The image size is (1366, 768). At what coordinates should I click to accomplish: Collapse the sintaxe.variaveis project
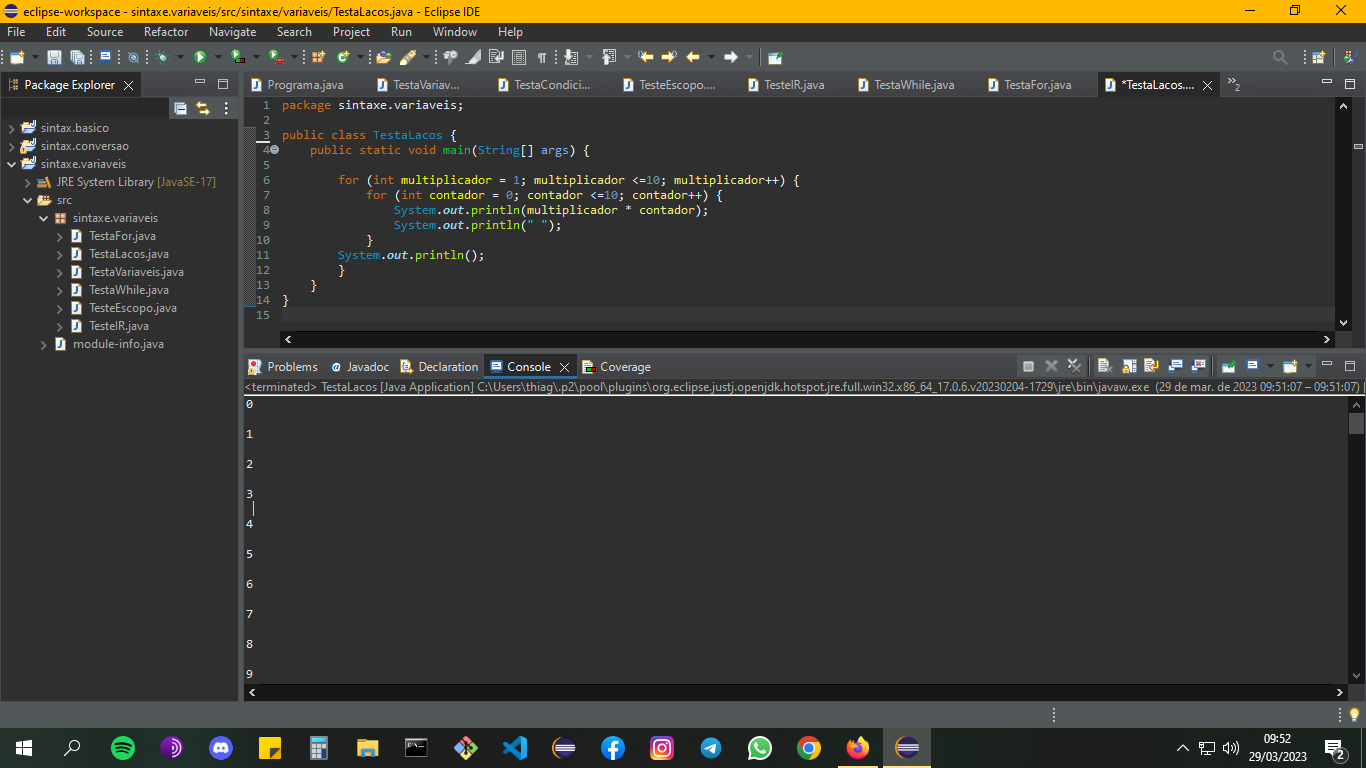11,164
